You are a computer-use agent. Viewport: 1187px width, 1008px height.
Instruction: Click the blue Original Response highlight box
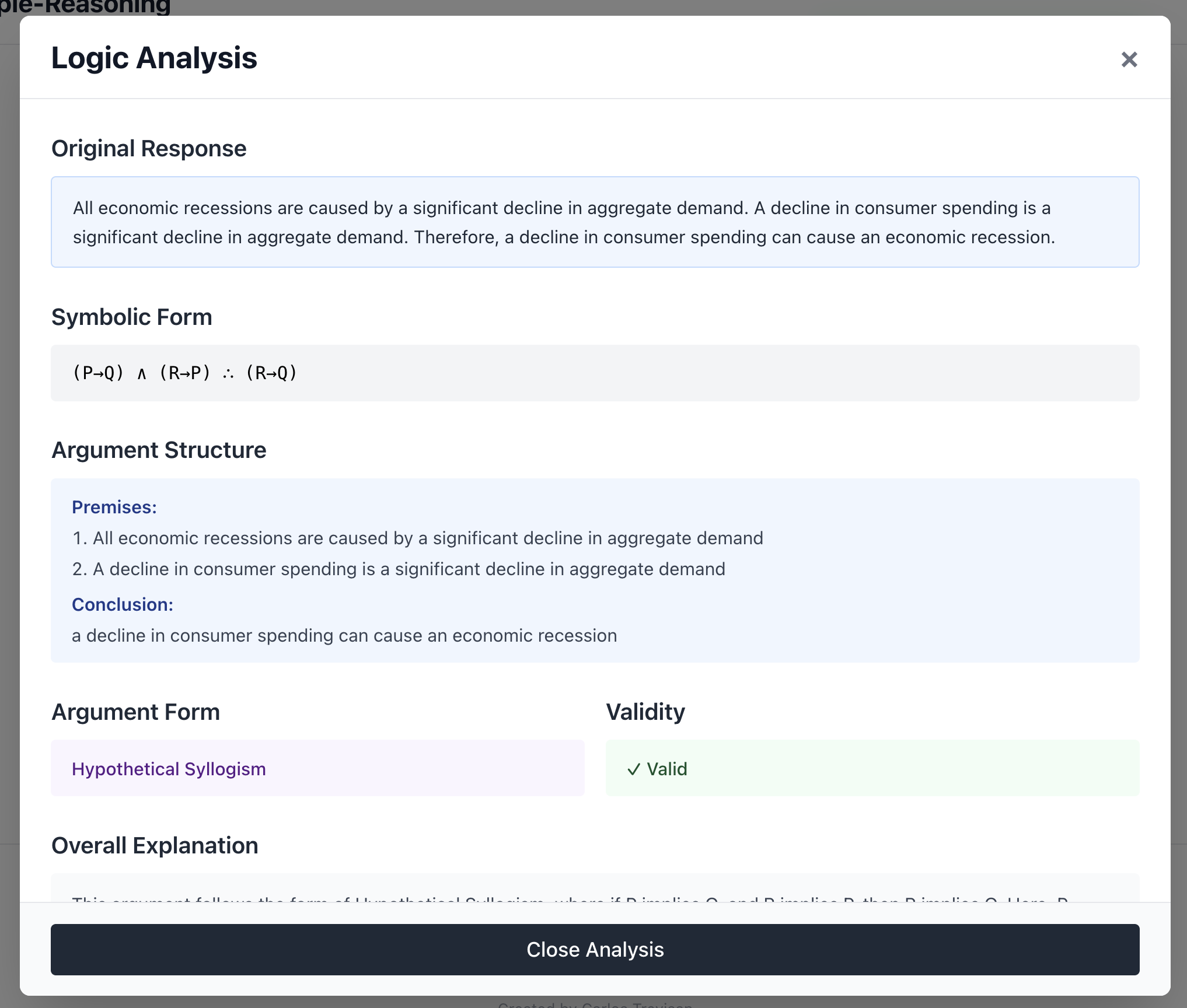pos(594,222)
